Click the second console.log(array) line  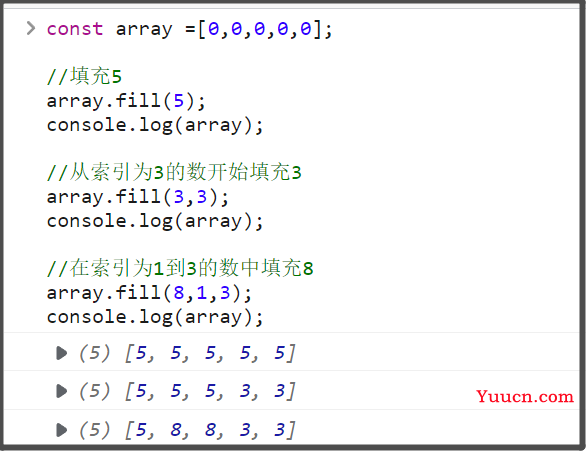click(x=155, y=221)
